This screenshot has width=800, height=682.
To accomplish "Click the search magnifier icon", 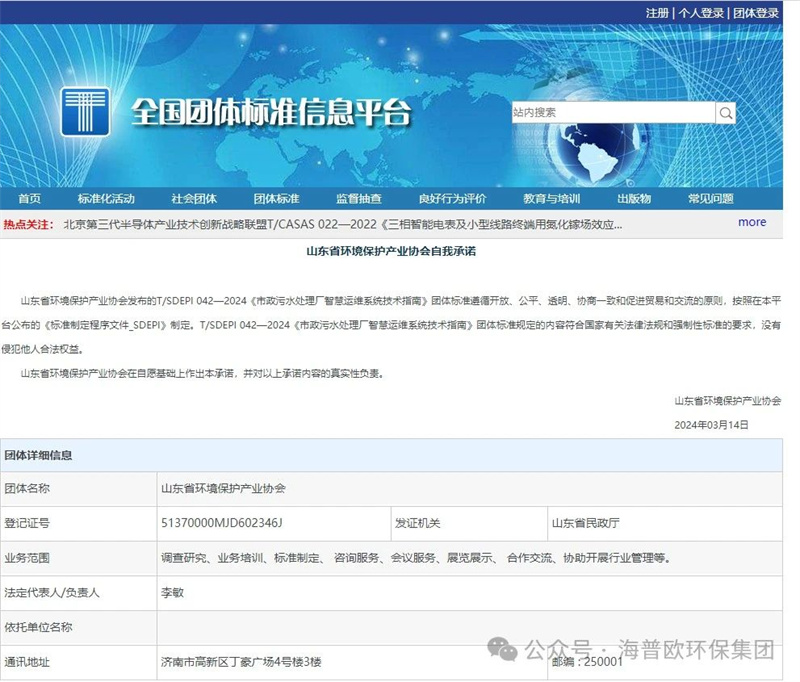I will [x=725, y=112].
